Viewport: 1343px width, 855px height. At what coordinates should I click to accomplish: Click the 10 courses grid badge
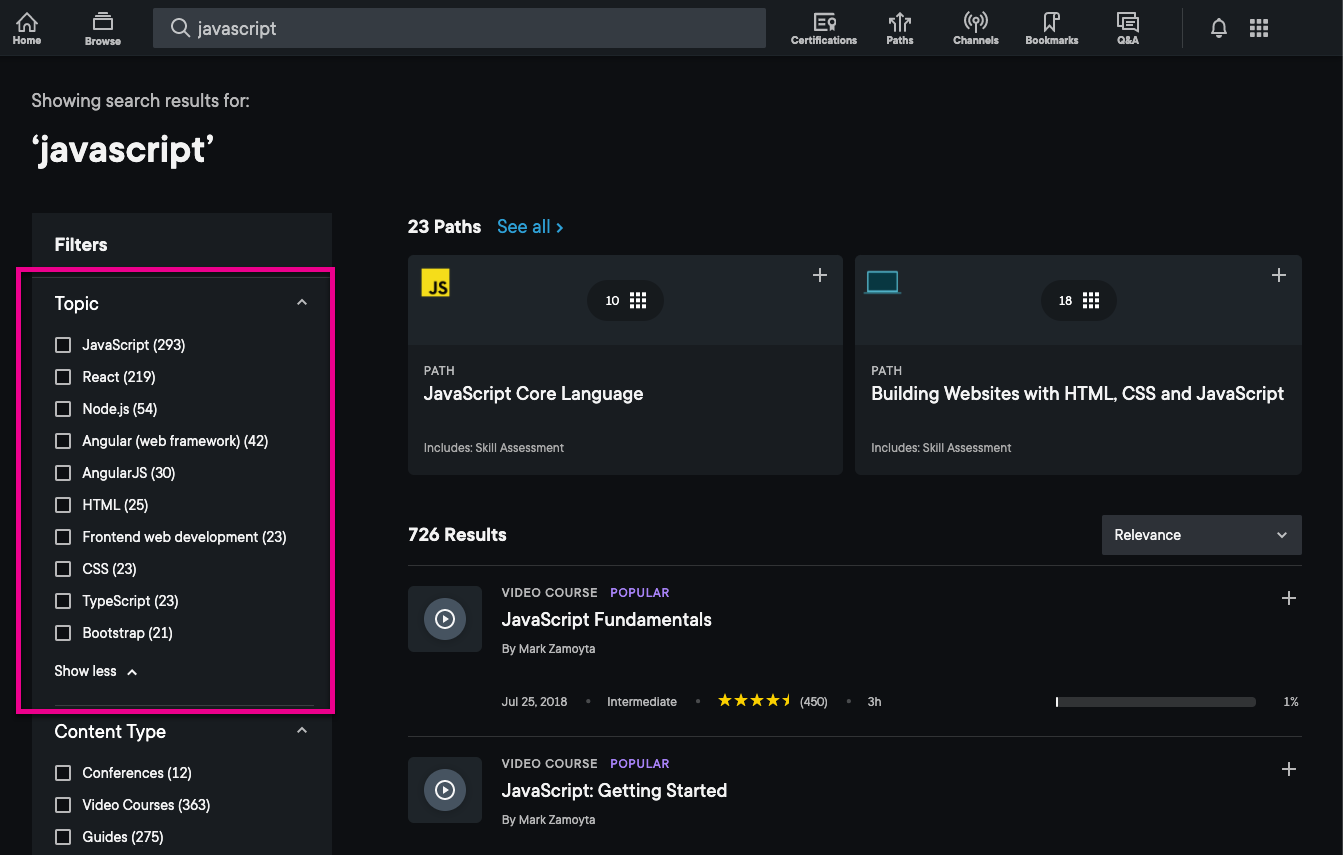(x=625, y=300)
